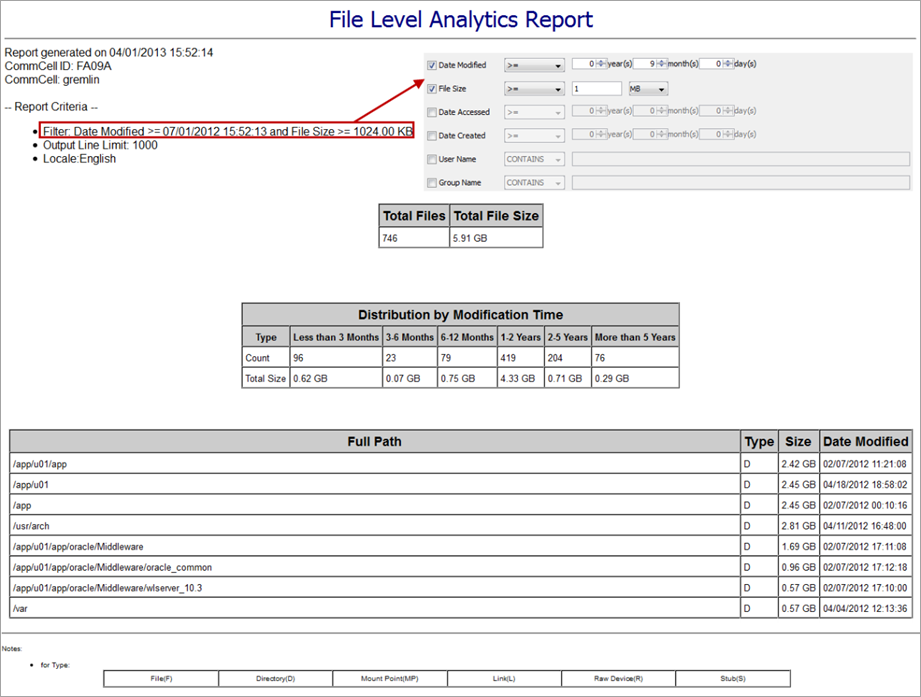This screenshot has width=921, height=697.
Task: Click the Size column header
Action: [797, 441]
